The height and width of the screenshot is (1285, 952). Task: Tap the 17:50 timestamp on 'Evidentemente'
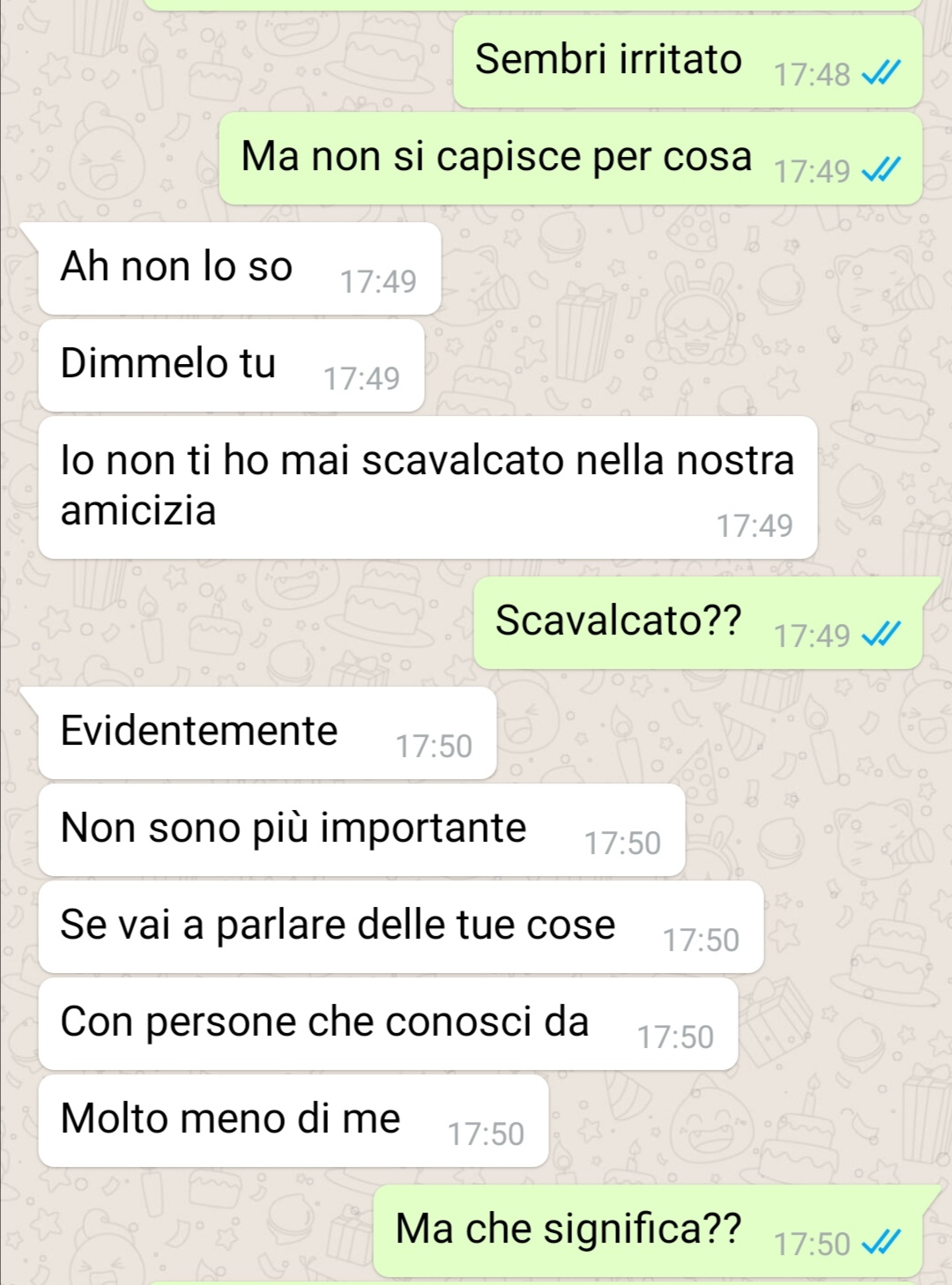pyautogui.click(x=434, y=746)
